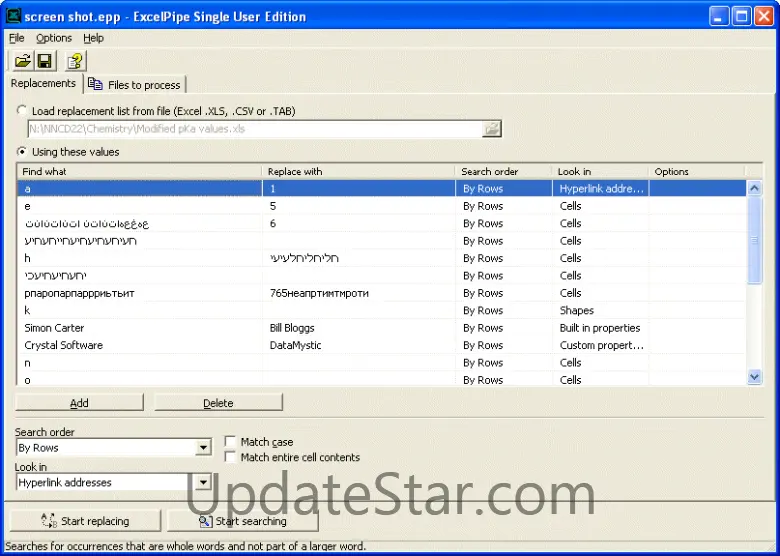This screenshot has width=780, height=556.
Task: Open the Help menu
Action: pos(93,38)
